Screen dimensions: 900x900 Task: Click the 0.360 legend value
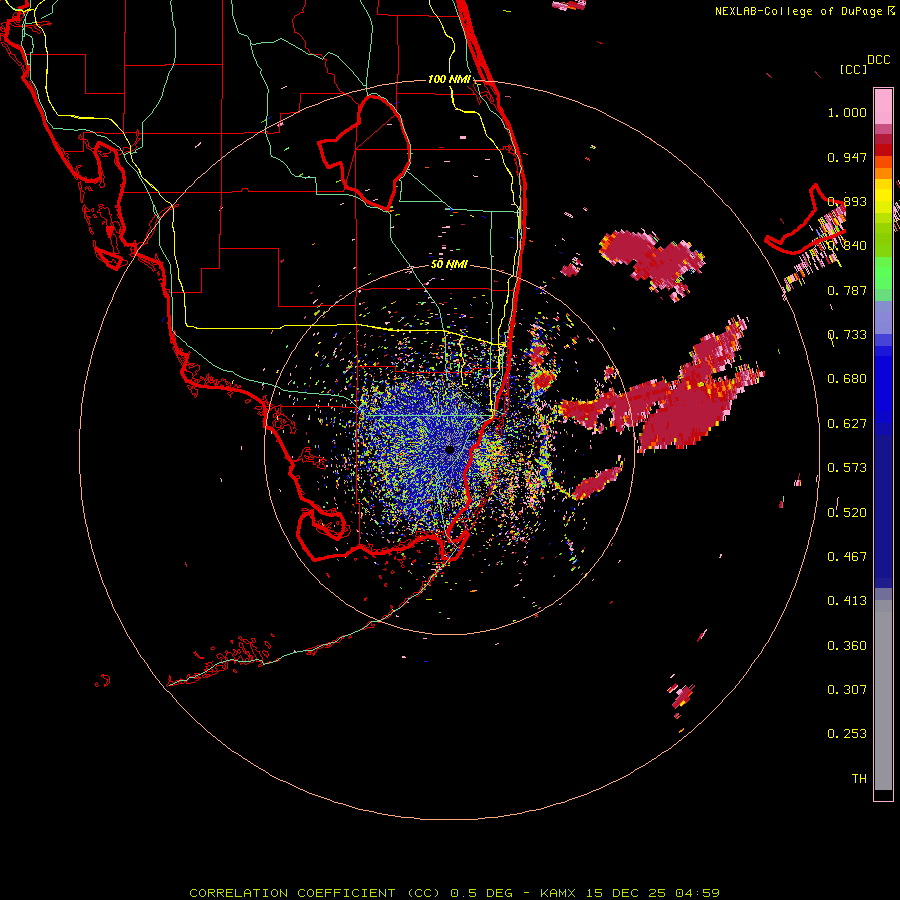point(847,646)
